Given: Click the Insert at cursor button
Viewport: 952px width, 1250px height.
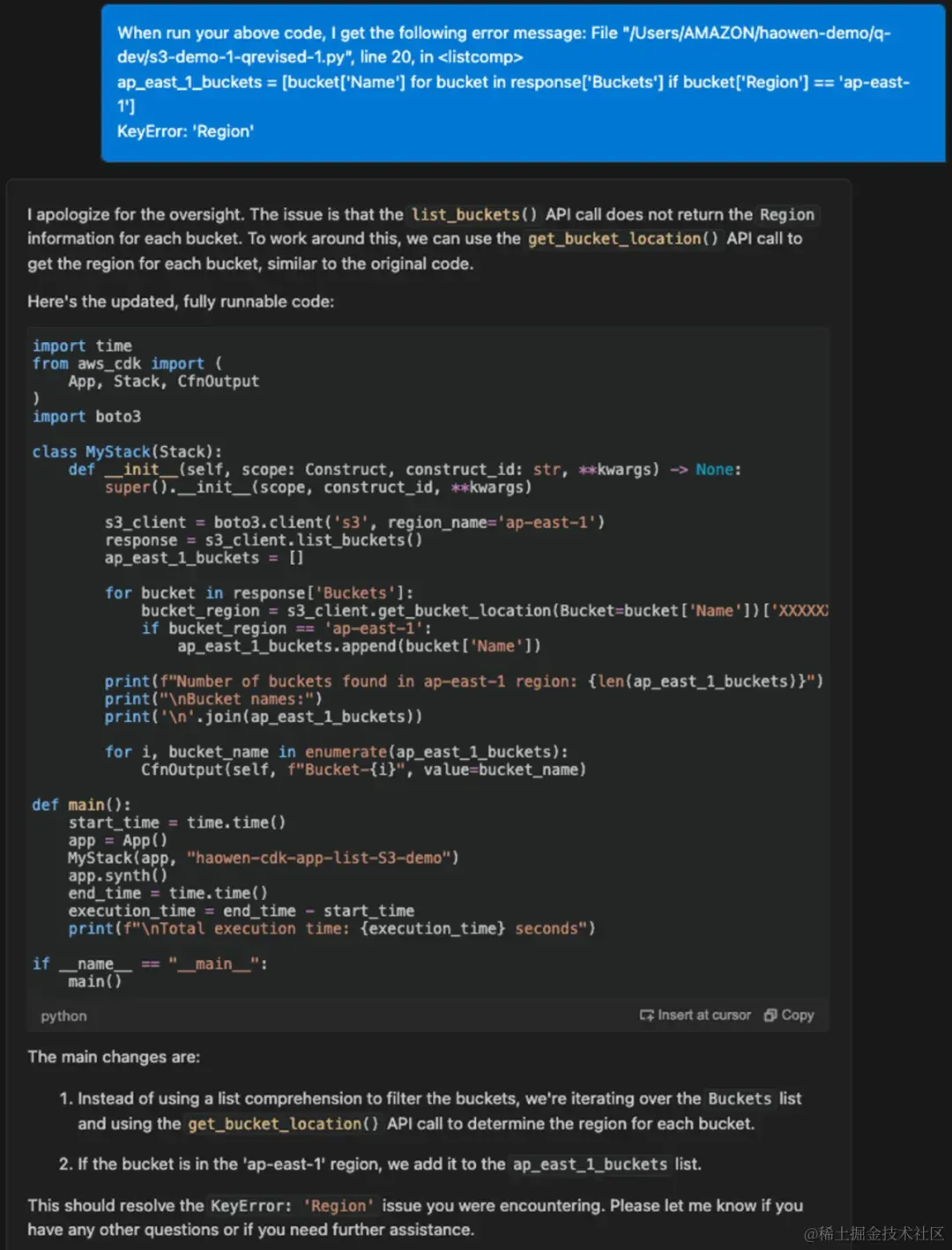Looking at the screenshot, I should (x=695, y=1016).
